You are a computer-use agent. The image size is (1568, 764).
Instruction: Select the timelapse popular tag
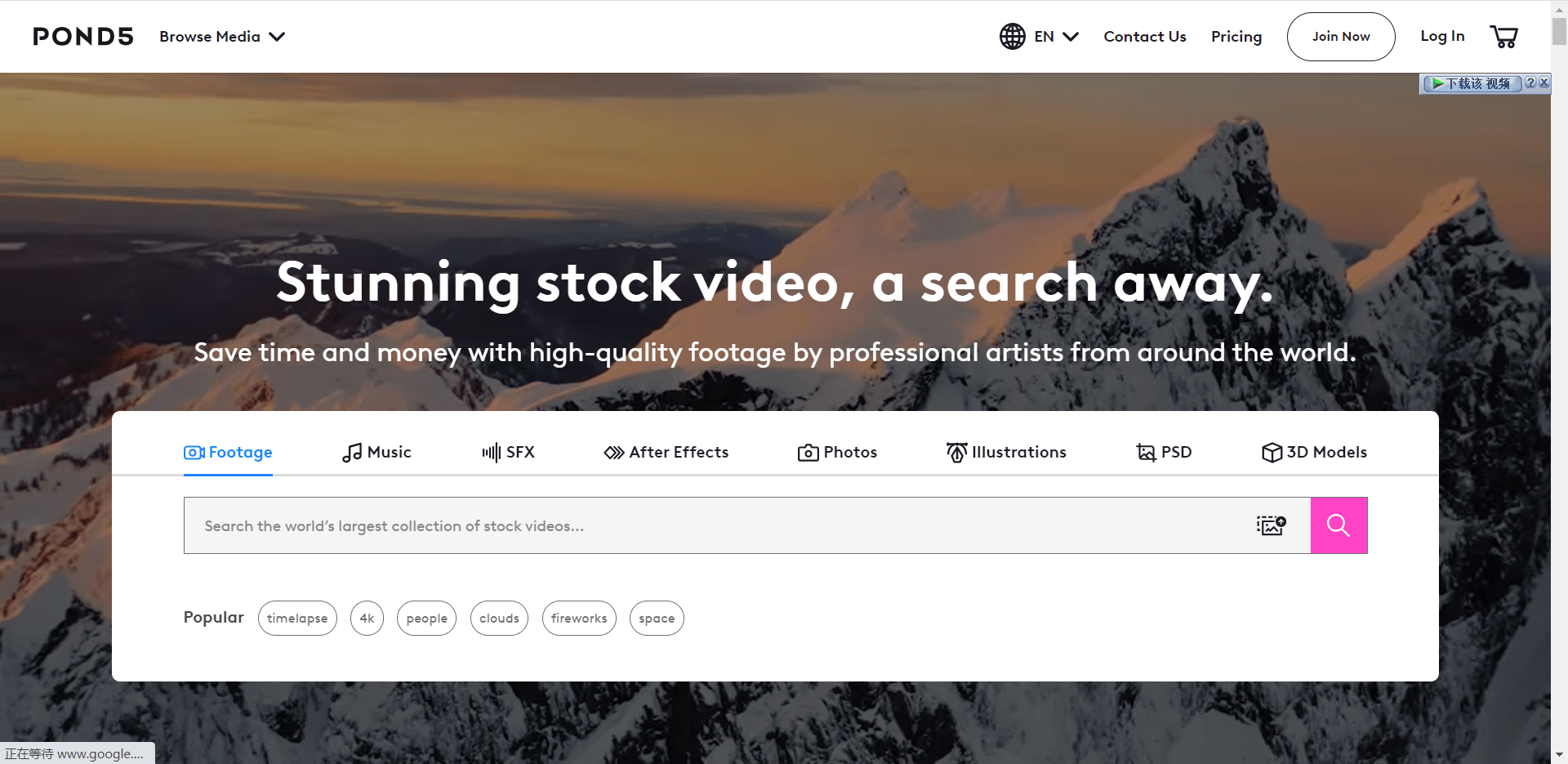click(x=297, y=618)
